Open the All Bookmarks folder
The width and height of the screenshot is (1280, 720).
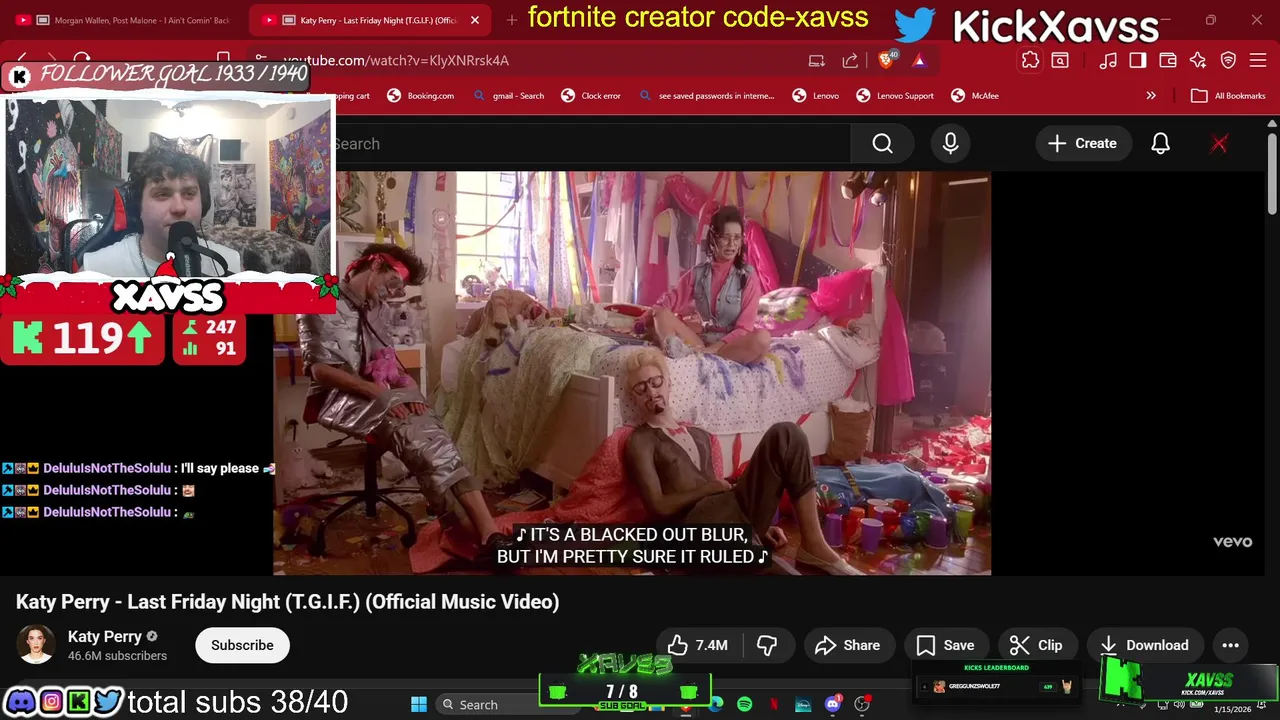1228,96
